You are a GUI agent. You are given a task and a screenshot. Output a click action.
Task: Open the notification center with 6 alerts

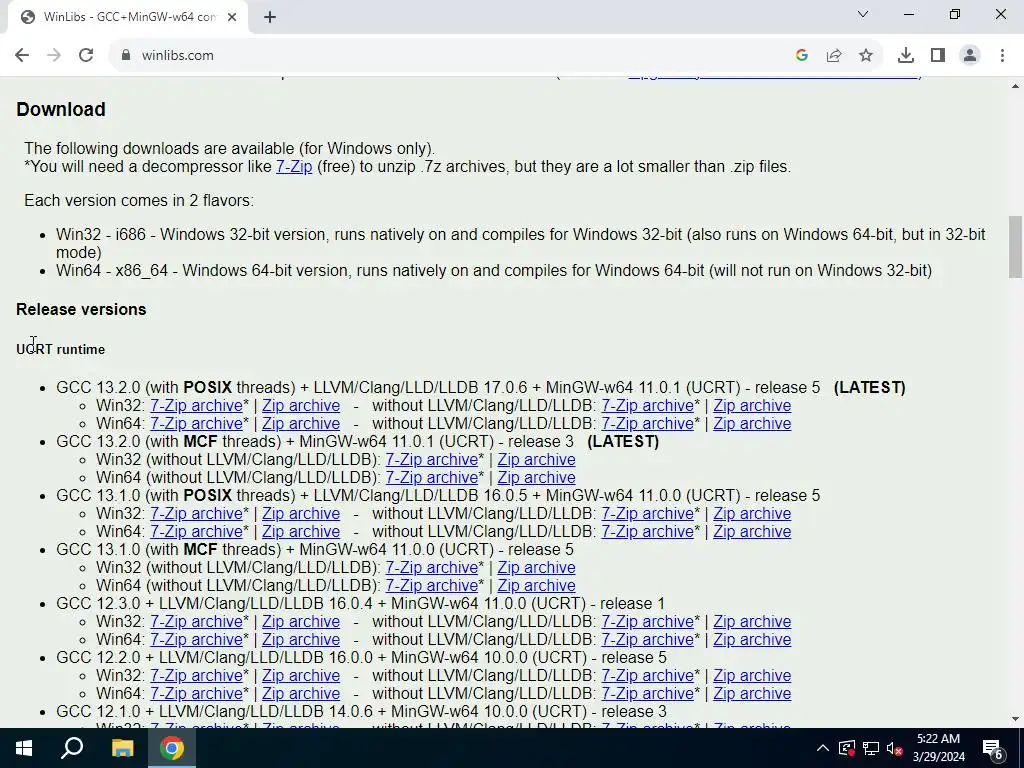993,748
